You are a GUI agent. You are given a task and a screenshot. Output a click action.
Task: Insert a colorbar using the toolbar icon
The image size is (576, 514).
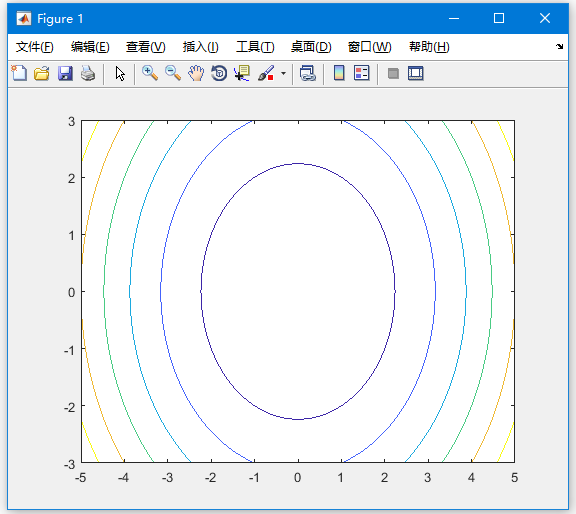tap(339, 73)
